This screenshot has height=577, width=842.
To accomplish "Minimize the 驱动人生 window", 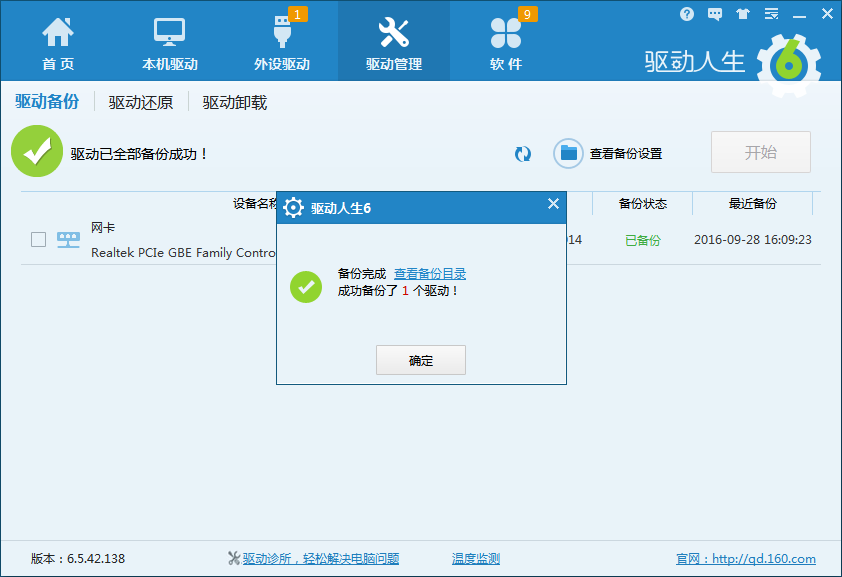I will 800,15.
